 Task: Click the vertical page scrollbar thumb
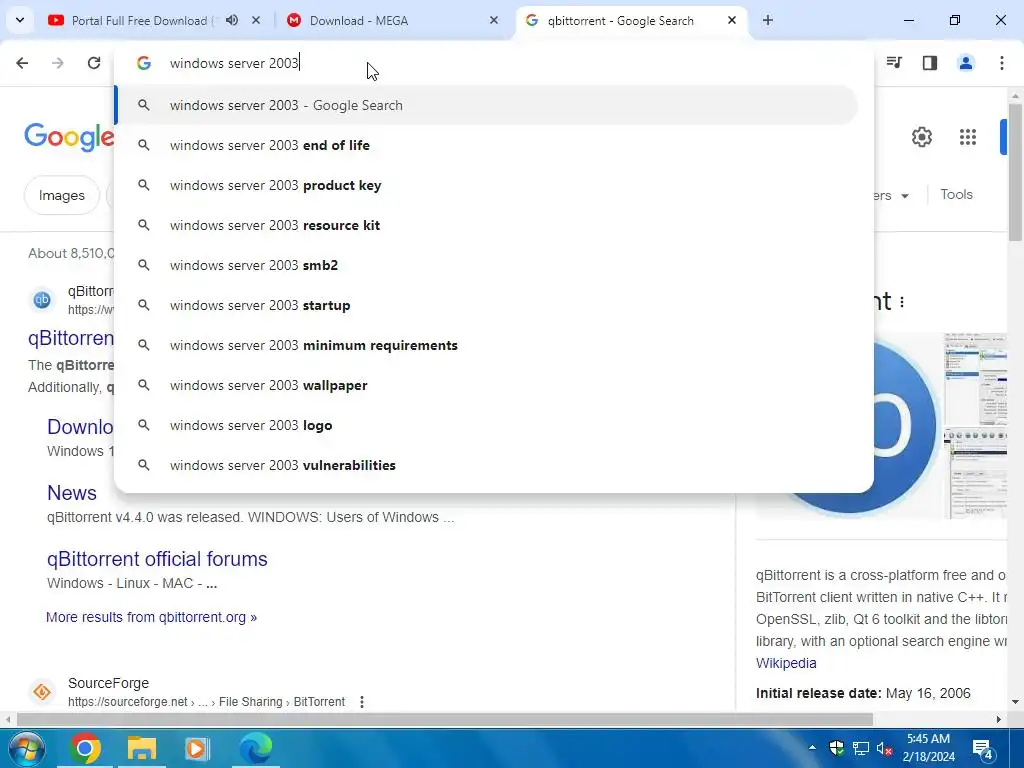pos(1016,171)
